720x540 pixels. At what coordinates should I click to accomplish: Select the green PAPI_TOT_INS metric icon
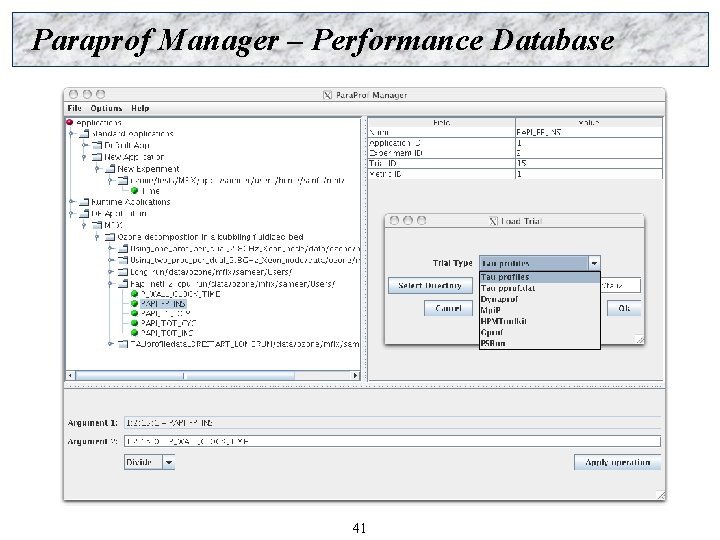[135, 332]
